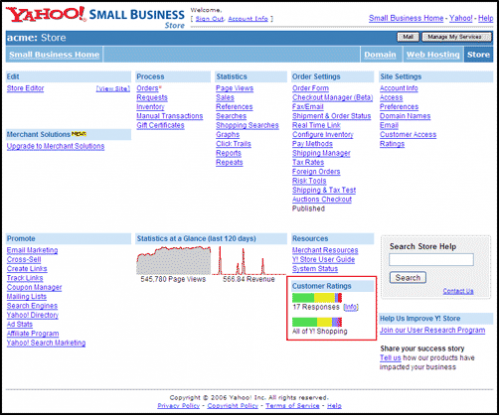The image size is (500, 417).
Task: Click the Sign Out link
Action: coord(209,19)
